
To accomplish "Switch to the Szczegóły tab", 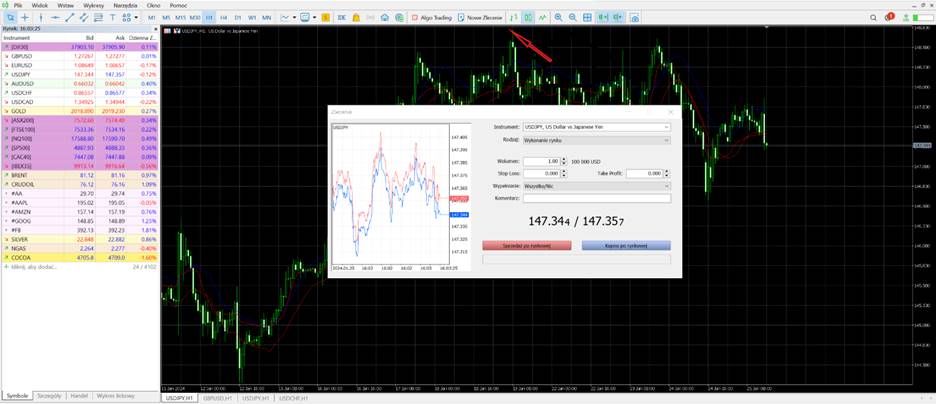I will 50,396.
